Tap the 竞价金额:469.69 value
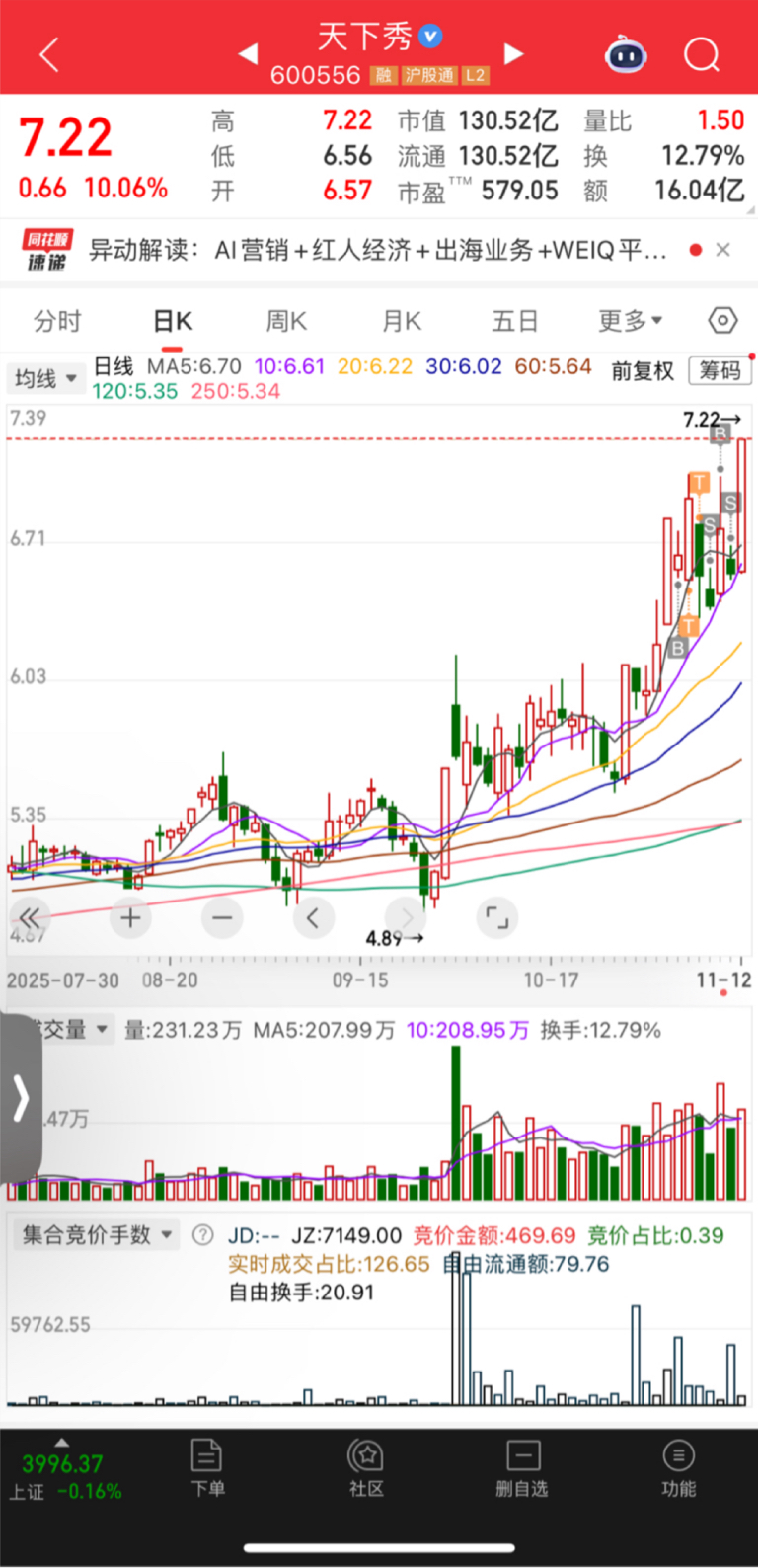Viewport: 758px width, 1568px height. click(x=494, y=1235)
